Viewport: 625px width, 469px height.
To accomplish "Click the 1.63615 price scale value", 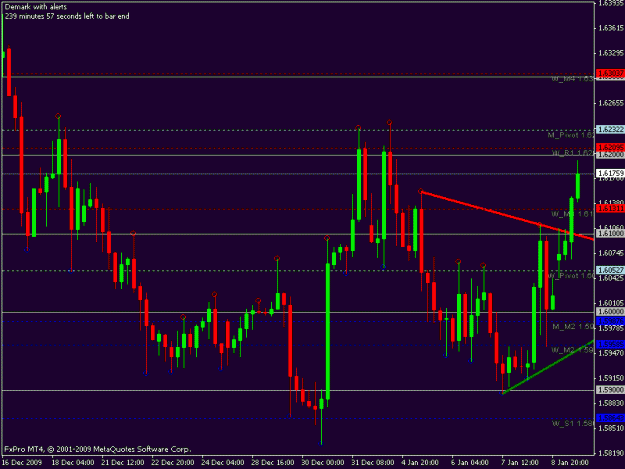I will (x=611, y=28).
